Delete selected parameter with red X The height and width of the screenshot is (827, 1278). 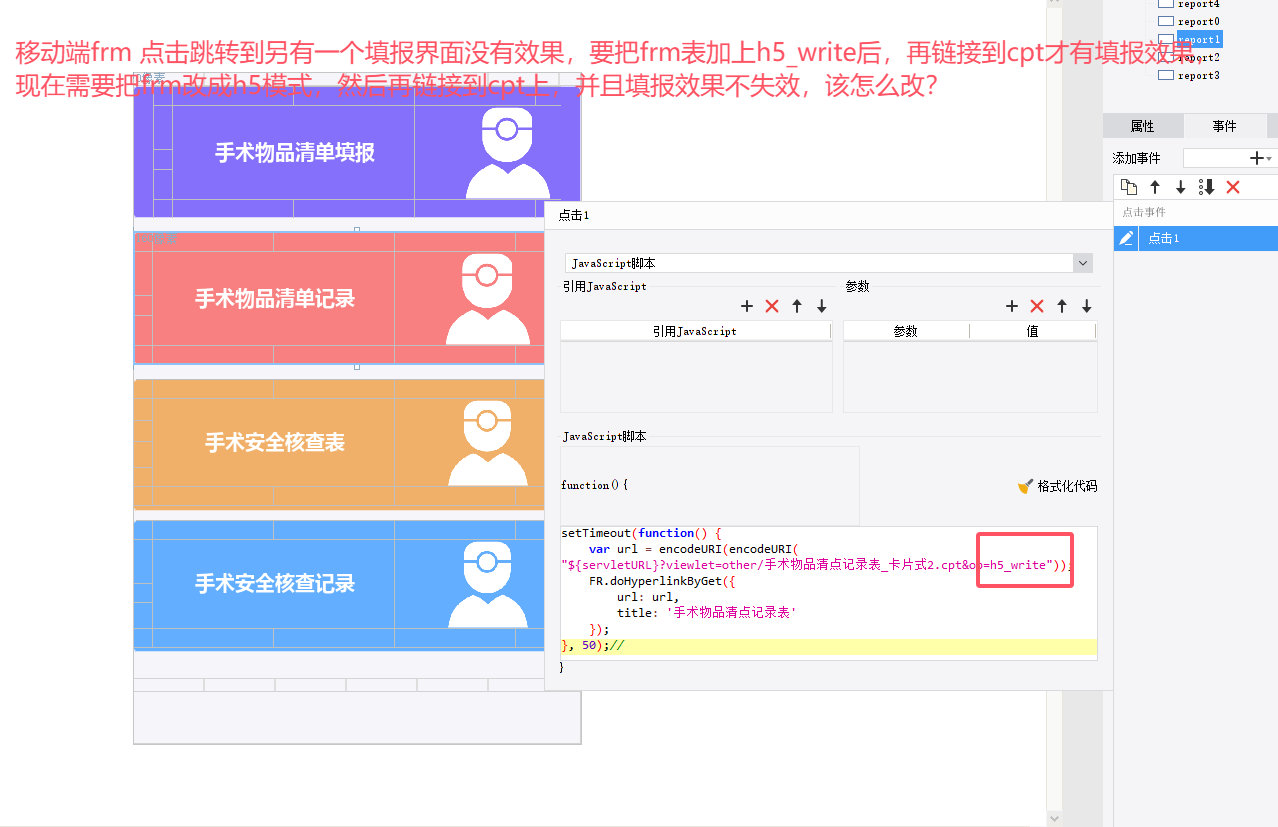click(1037, 306)
